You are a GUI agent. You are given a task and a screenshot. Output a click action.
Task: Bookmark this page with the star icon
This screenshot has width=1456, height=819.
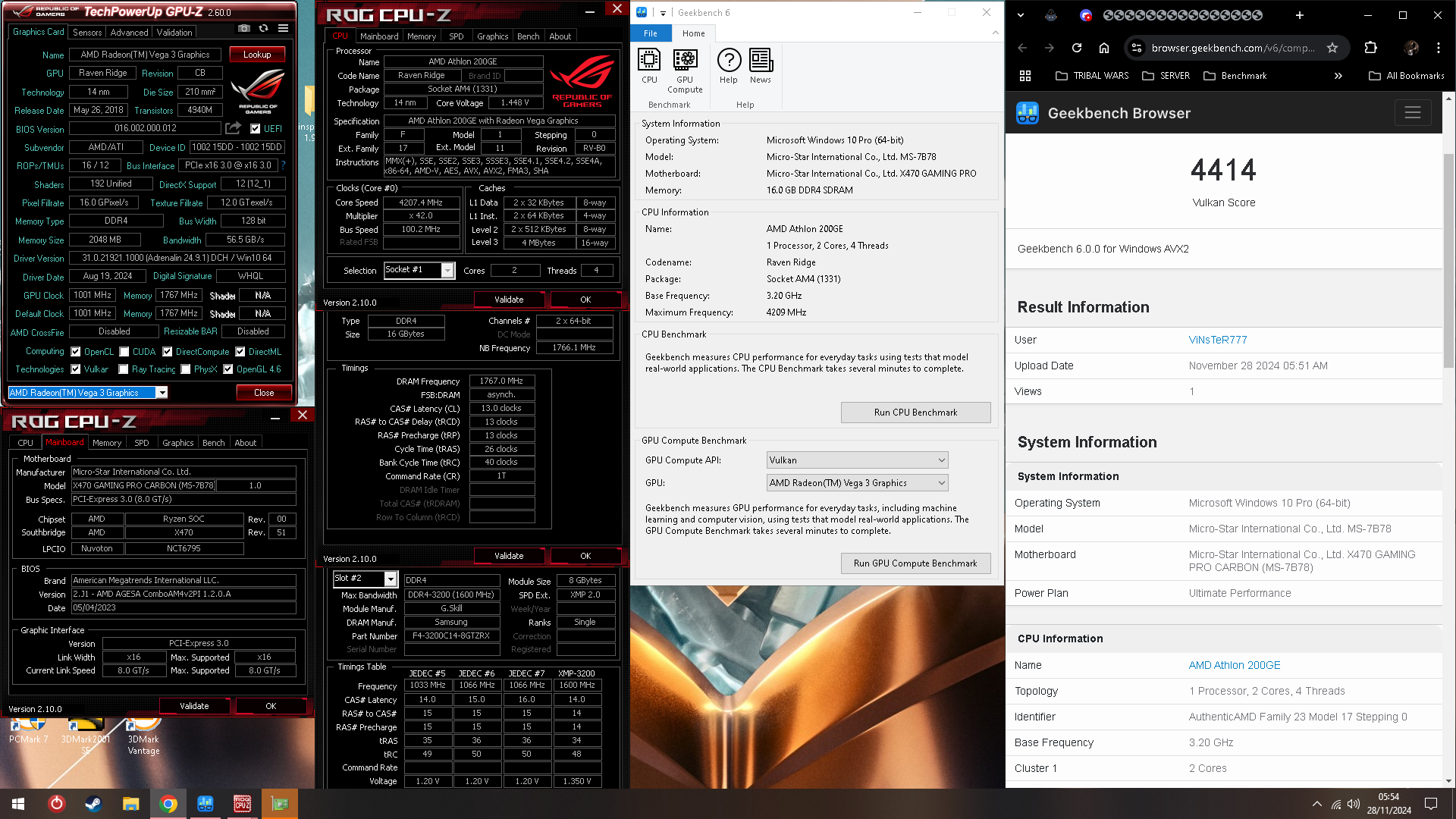point(1332,48)
